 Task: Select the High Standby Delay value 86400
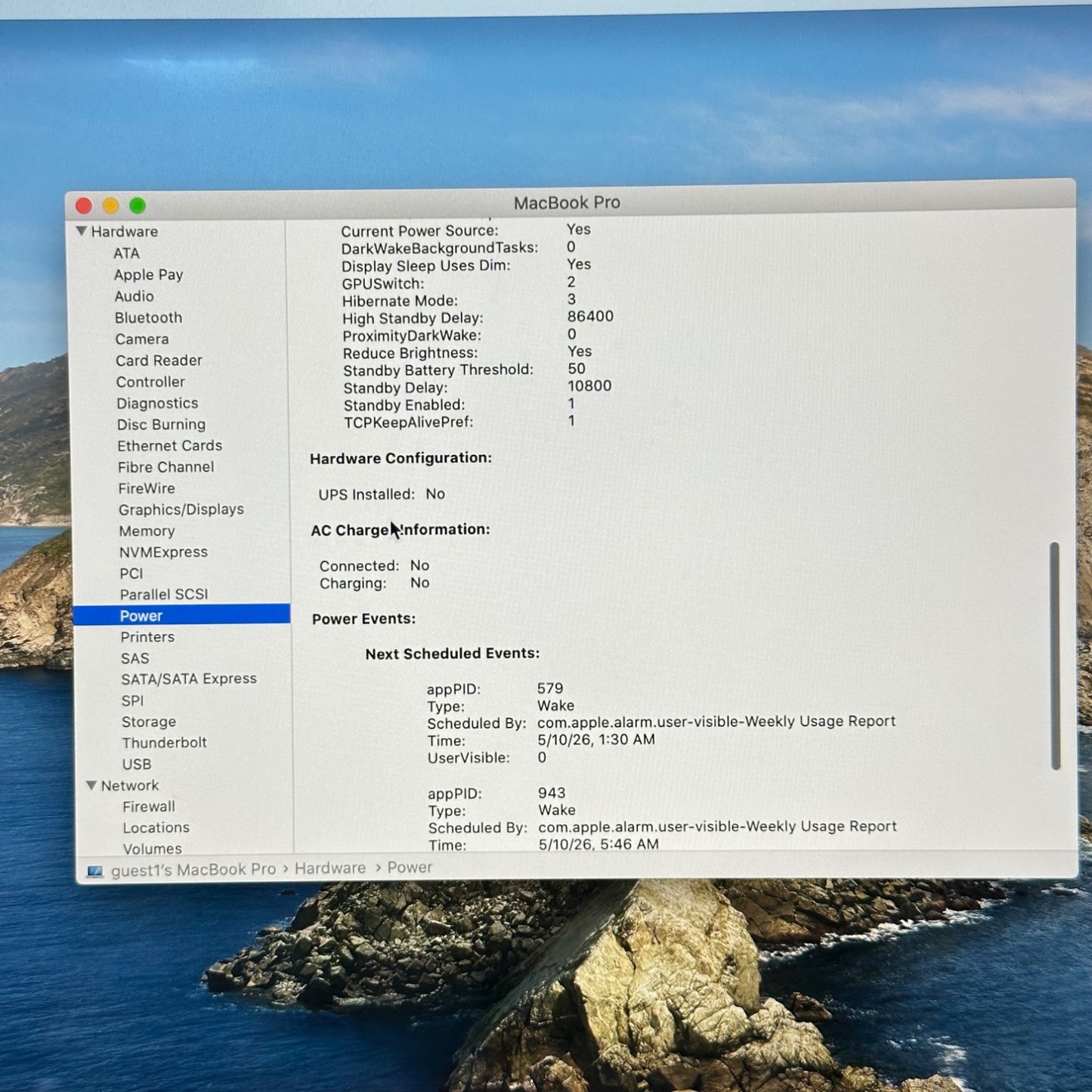tap(590, 317)
